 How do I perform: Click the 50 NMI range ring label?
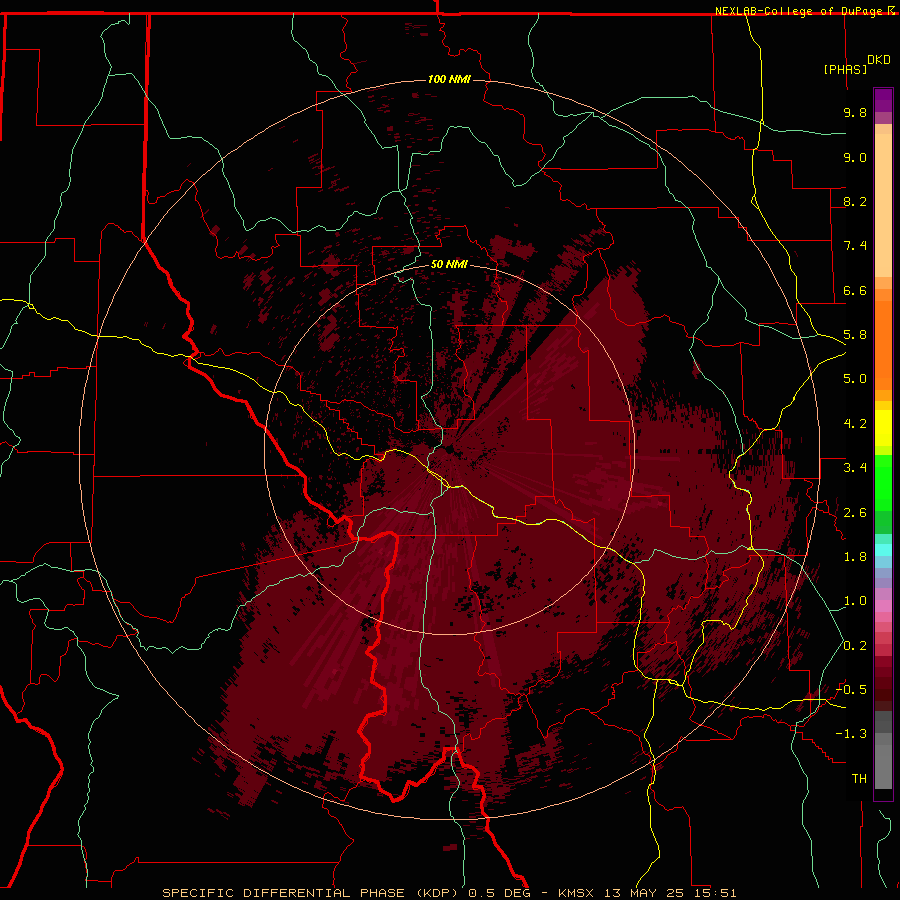tap(449, 264)
